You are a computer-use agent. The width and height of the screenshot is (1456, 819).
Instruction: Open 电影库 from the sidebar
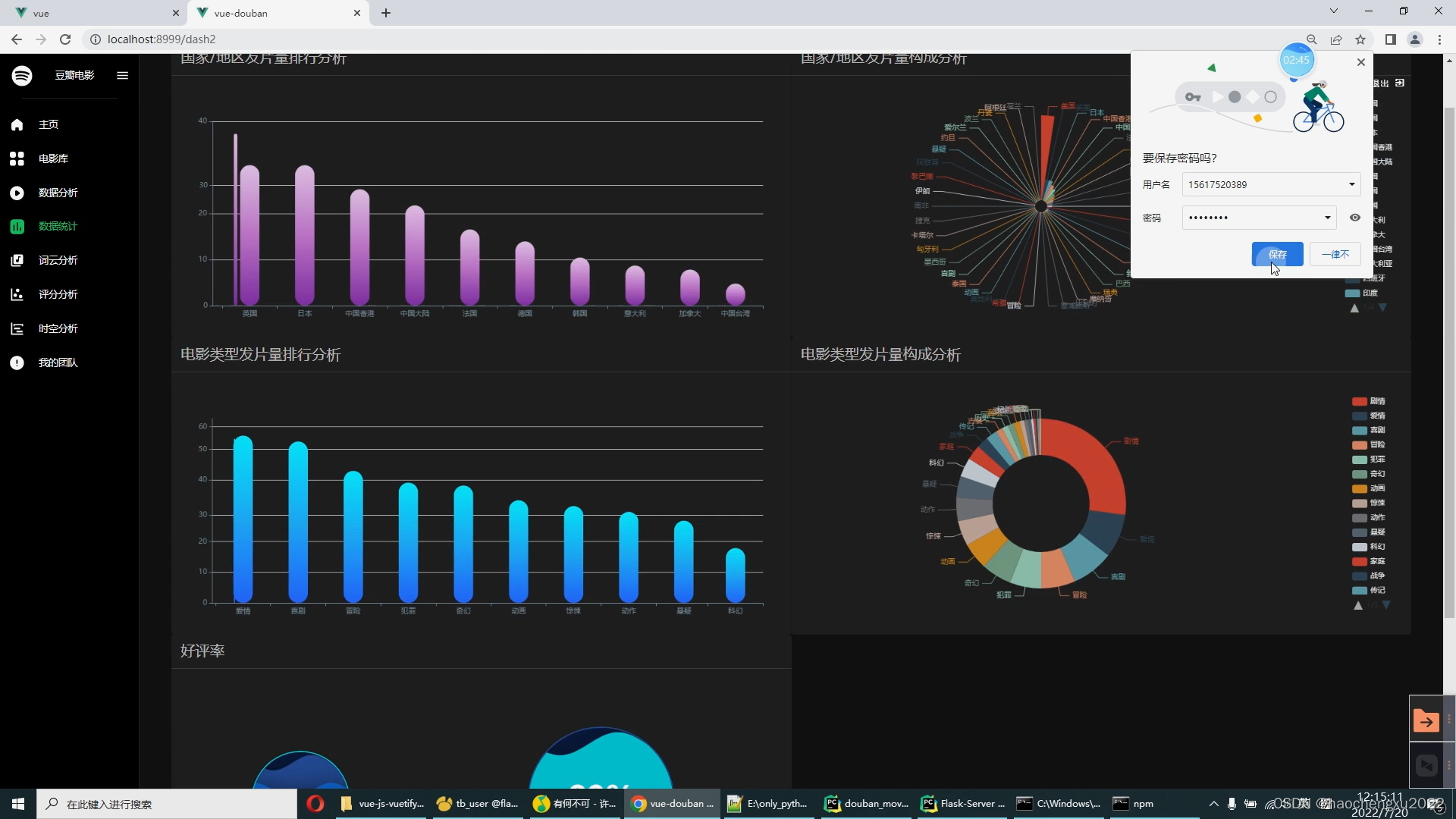53,158
